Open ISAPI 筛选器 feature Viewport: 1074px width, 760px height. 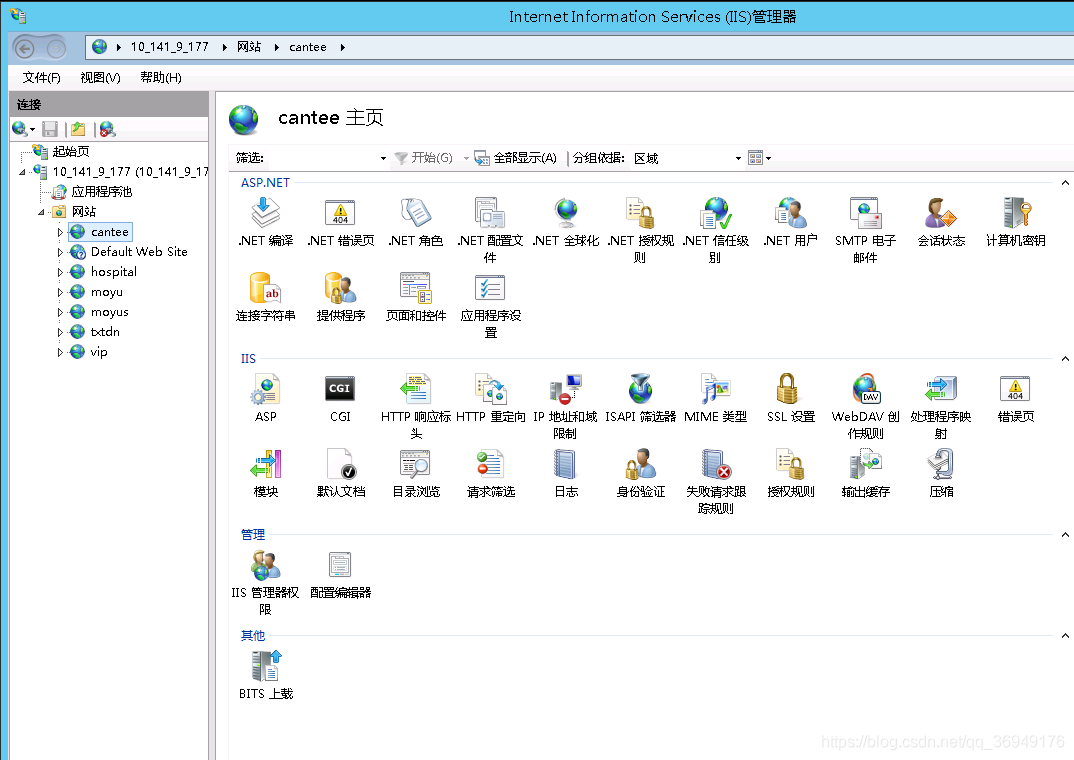(x=640, y=398)
